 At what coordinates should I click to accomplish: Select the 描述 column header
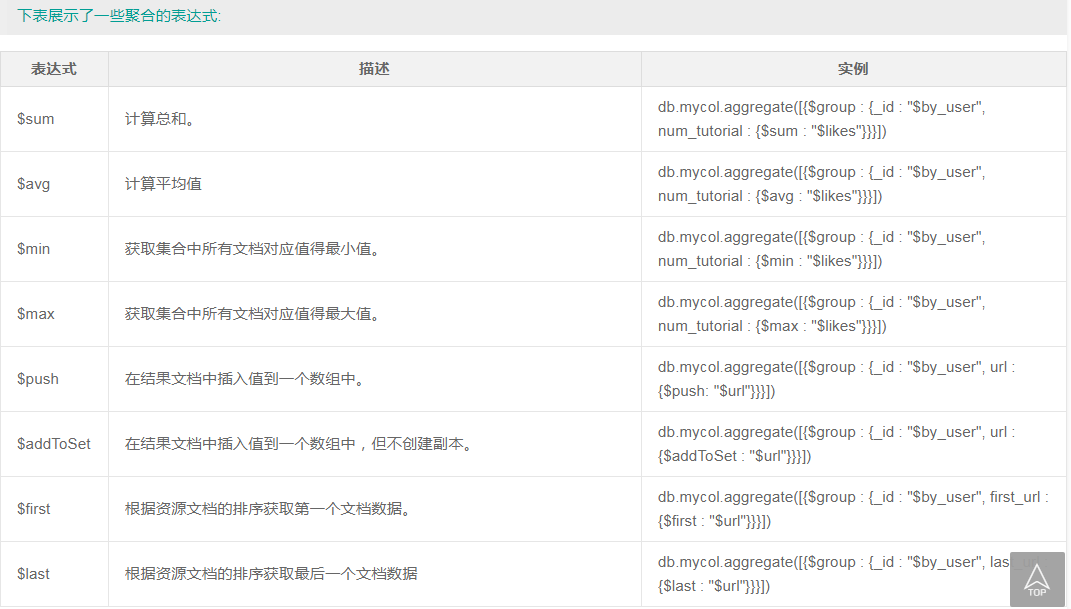374,69
